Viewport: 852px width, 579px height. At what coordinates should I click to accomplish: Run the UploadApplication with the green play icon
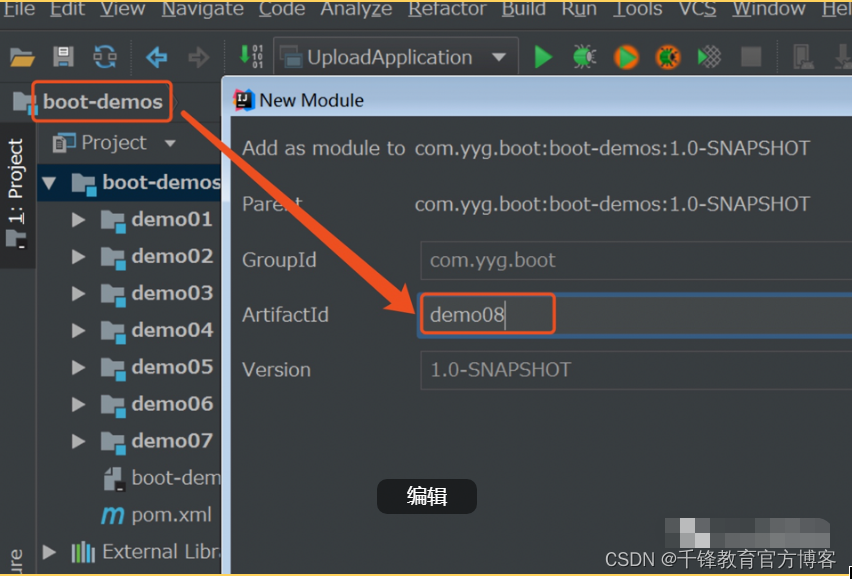pos(542,57)
